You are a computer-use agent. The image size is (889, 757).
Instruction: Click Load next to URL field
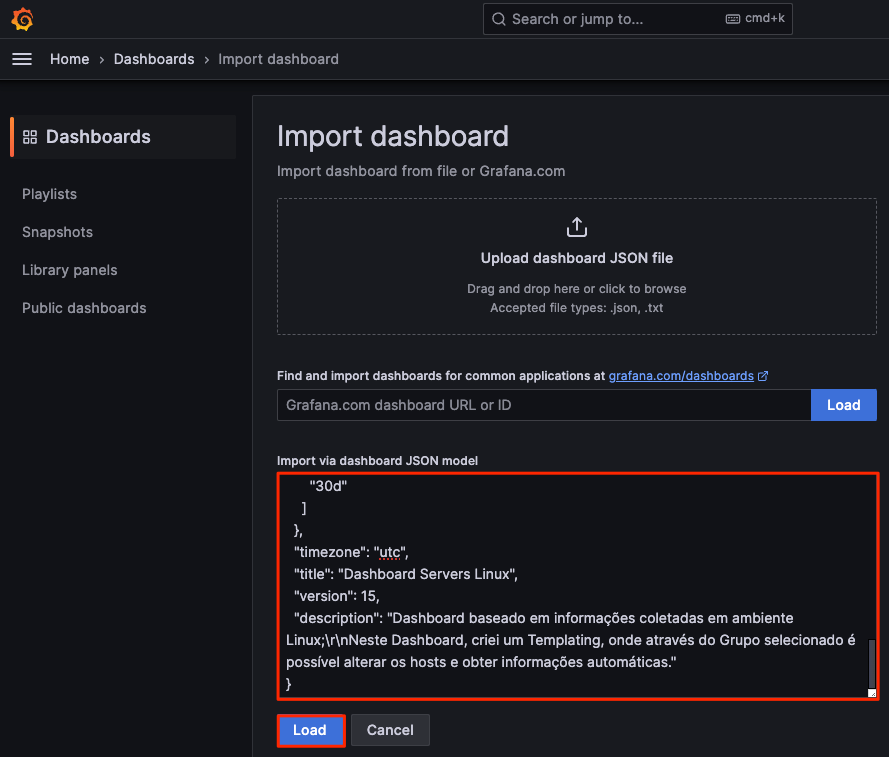[844, 405]
